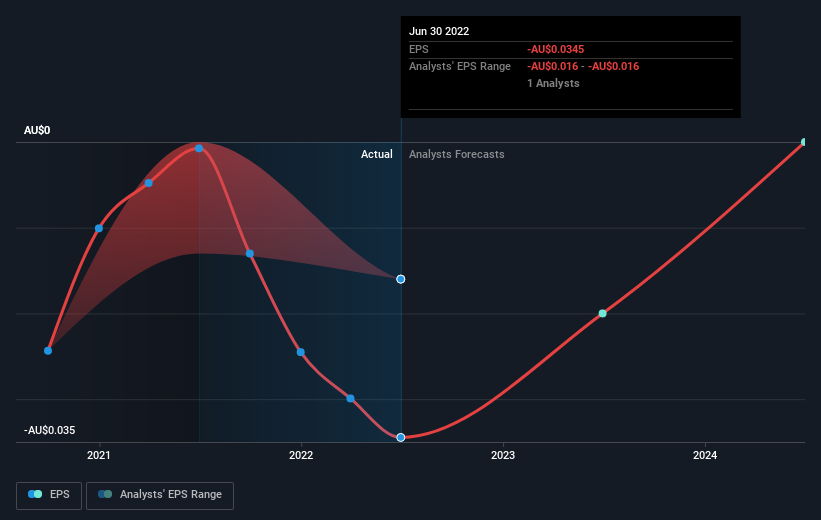Click EPS point between 2021 and peak
The height and width of the screenshot is (520, 821).
pos(149,183)
